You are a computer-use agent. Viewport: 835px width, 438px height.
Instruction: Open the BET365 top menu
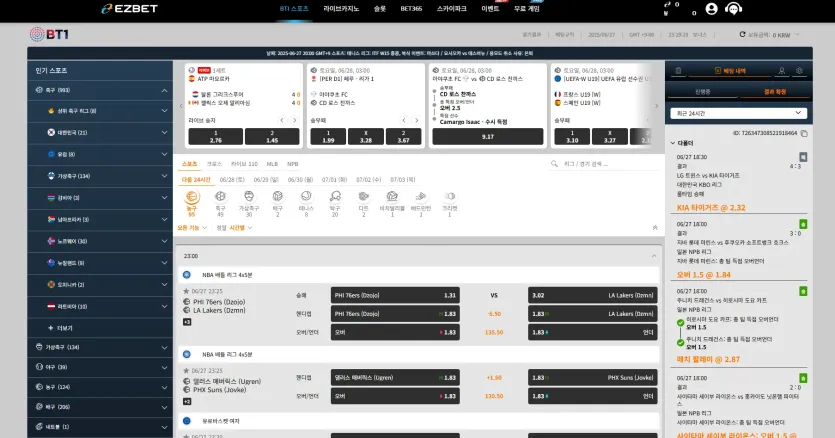click(x=411, y=9)
